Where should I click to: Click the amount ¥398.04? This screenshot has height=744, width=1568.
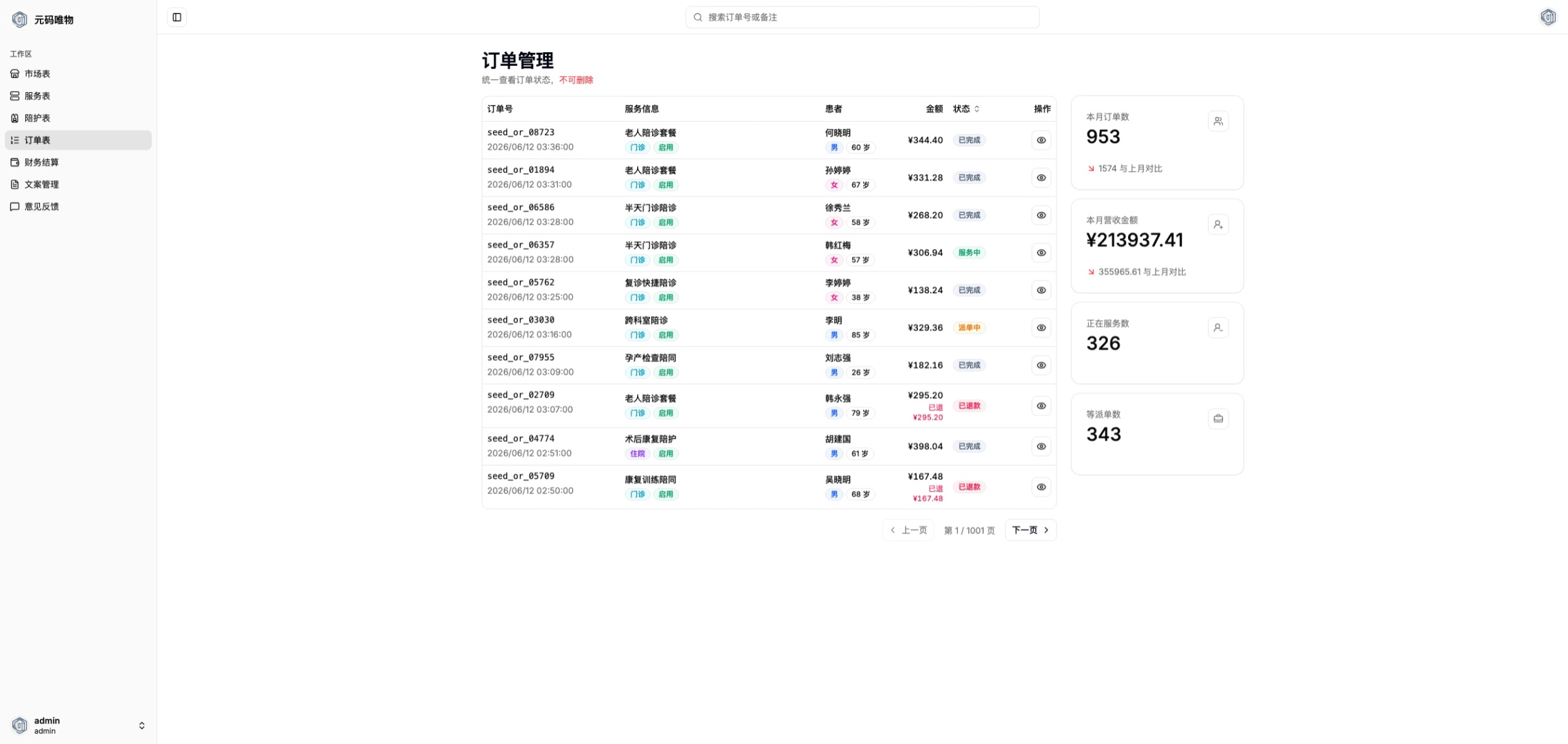[x=925, y=446]
